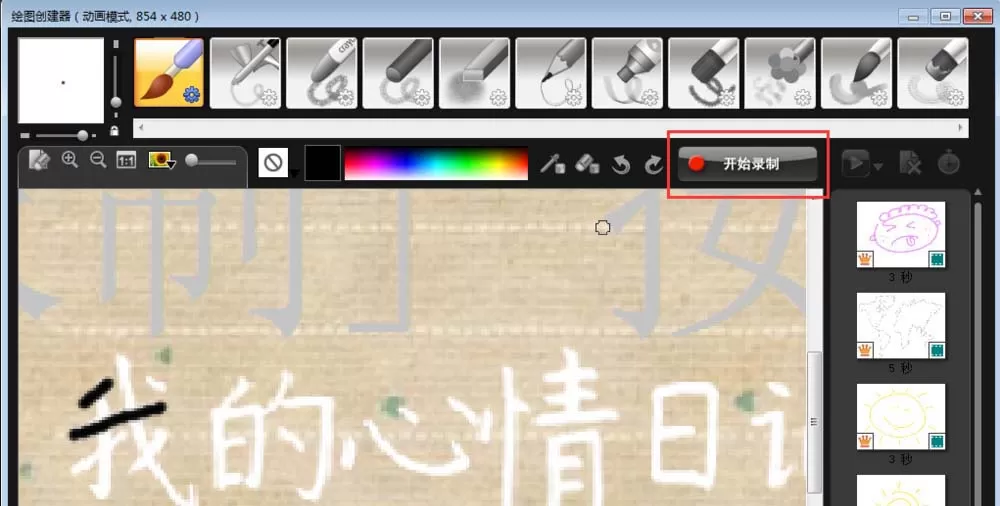Select the marker pen tool
The width and height of the screenshot is (1000, 506).
627,72
